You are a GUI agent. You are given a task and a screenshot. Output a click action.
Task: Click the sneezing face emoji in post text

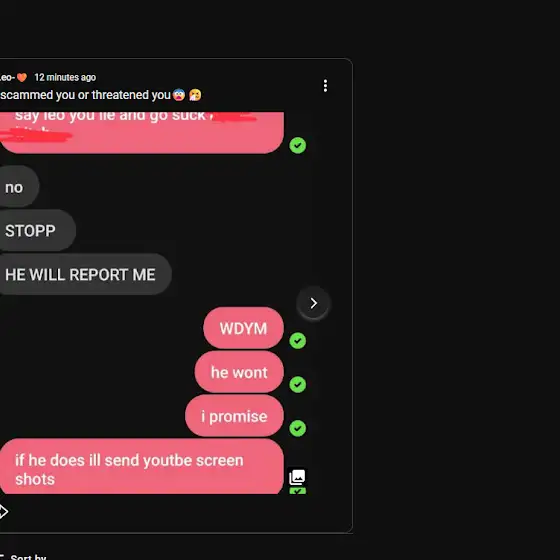[195, 95]
